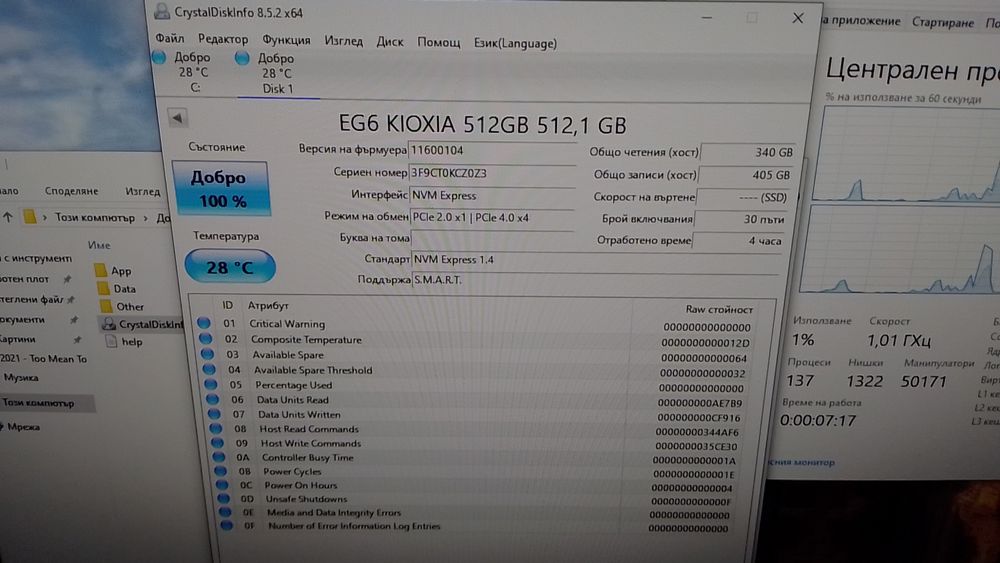This screenshot has height=563, width=1000.
Task: Click the 28 °C temperature button
Action: 230,267
